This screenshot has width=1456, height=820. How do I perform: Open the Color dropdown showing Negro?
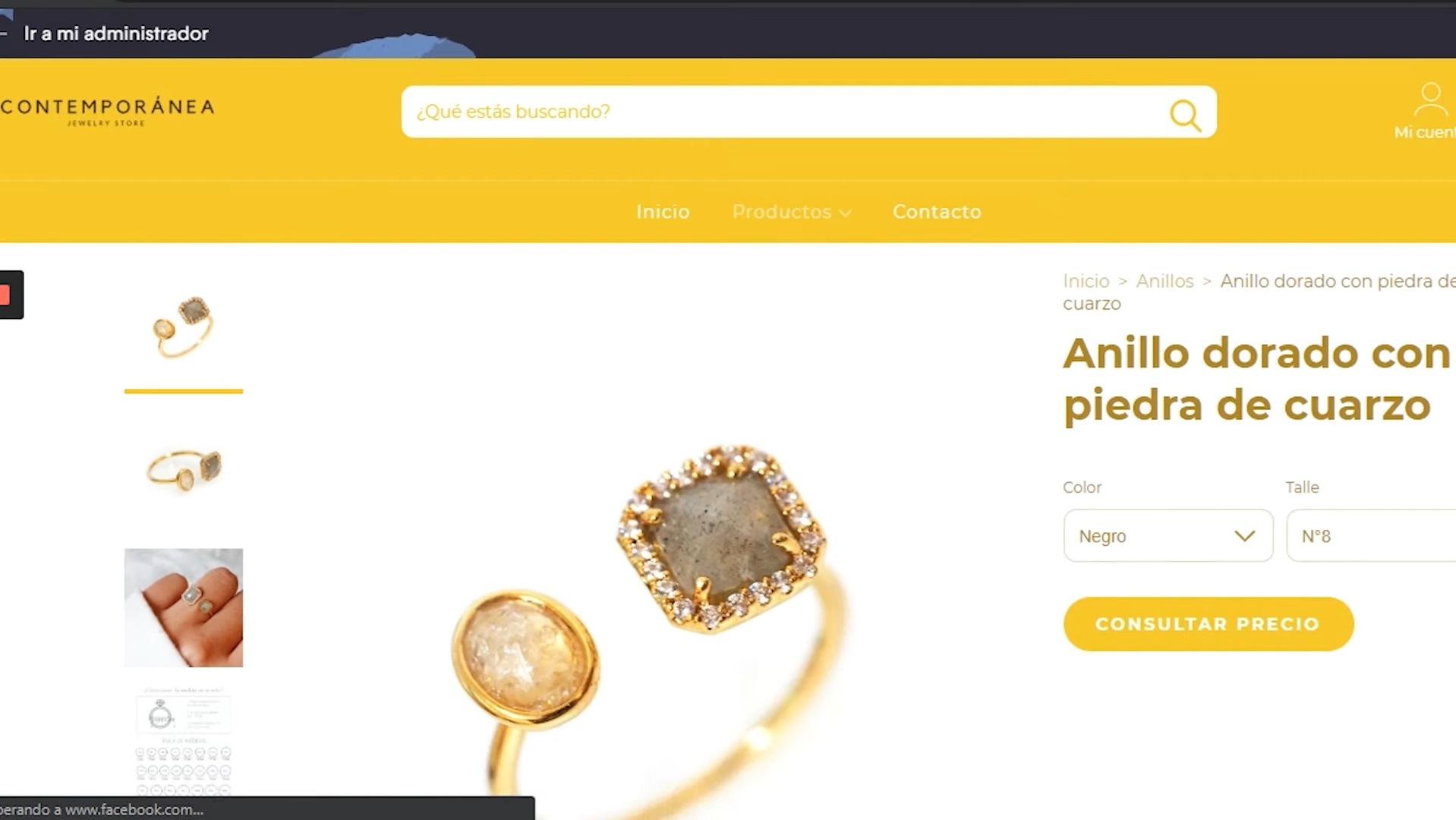(1168, 536)
